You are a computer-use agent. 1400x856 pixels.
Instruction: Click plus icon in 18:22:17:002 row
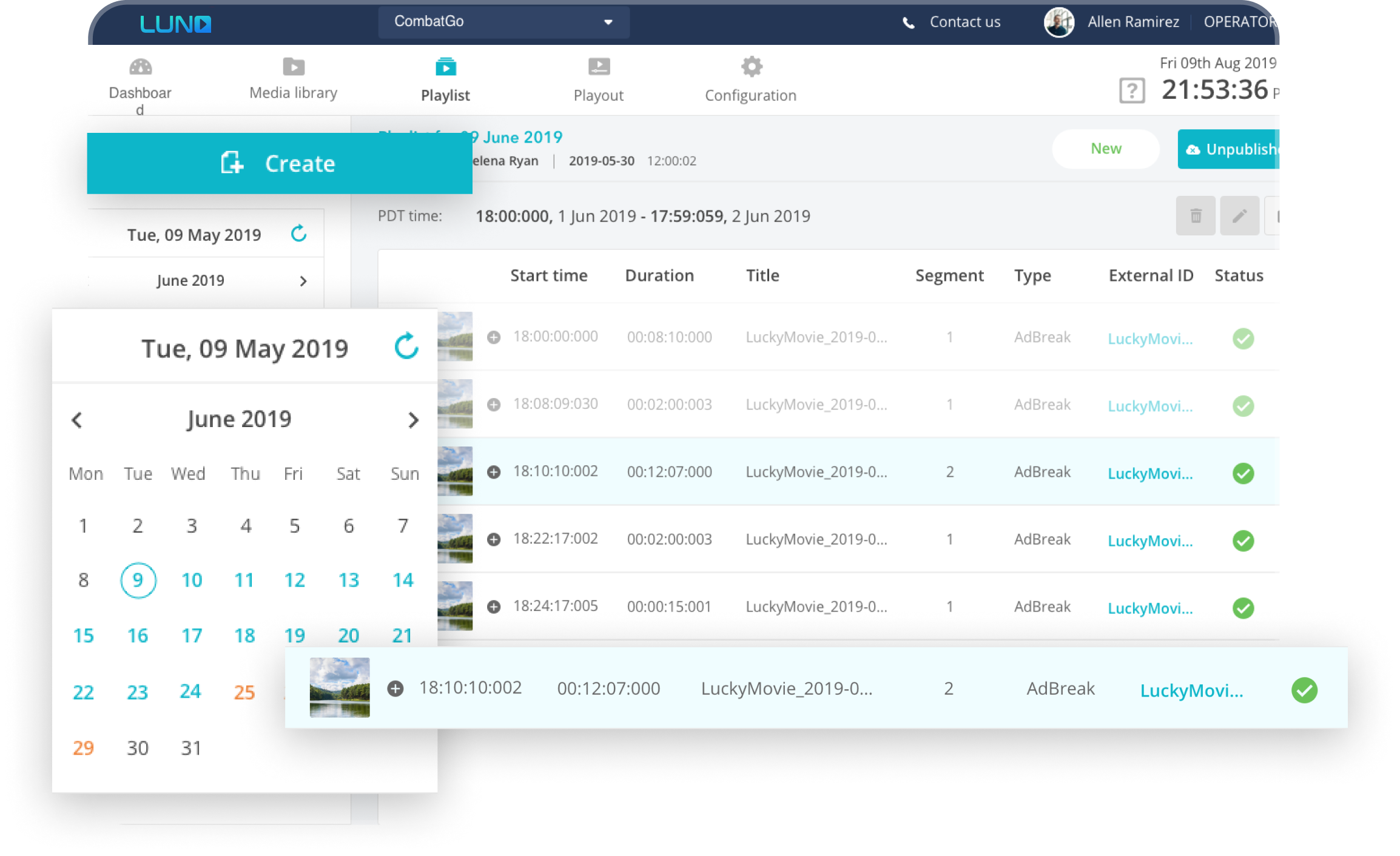click(x=494, y=539)
